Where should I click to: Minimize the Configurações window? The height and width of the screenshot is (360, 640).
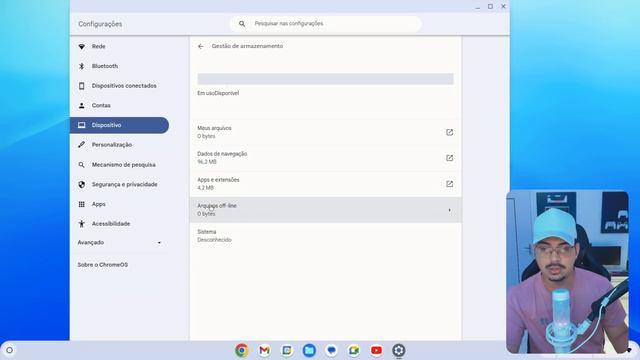click(478, 7)
